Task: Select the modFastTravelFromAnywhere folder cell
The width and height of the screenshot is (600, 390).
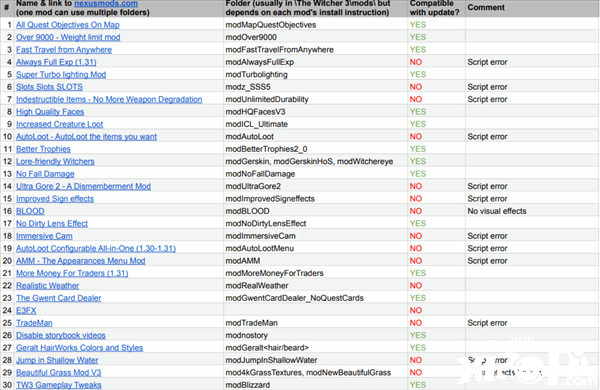Action: pyautogui.click(x=316, y=50)
